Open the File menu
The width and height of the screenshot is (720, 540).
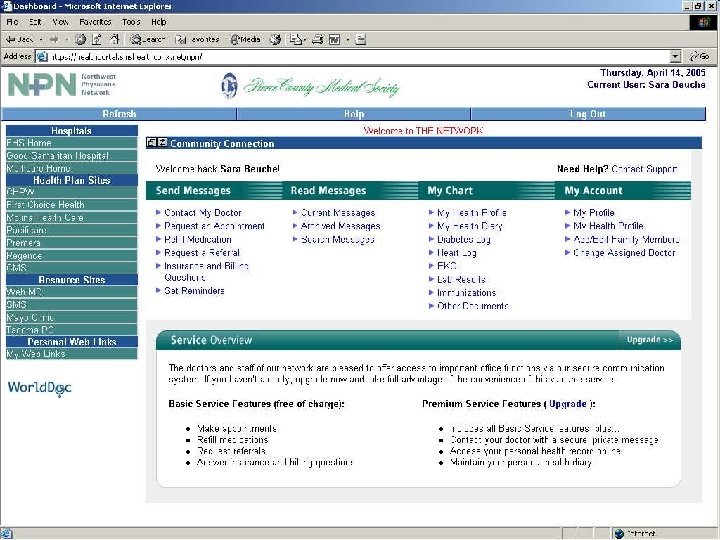click(12, 22)
